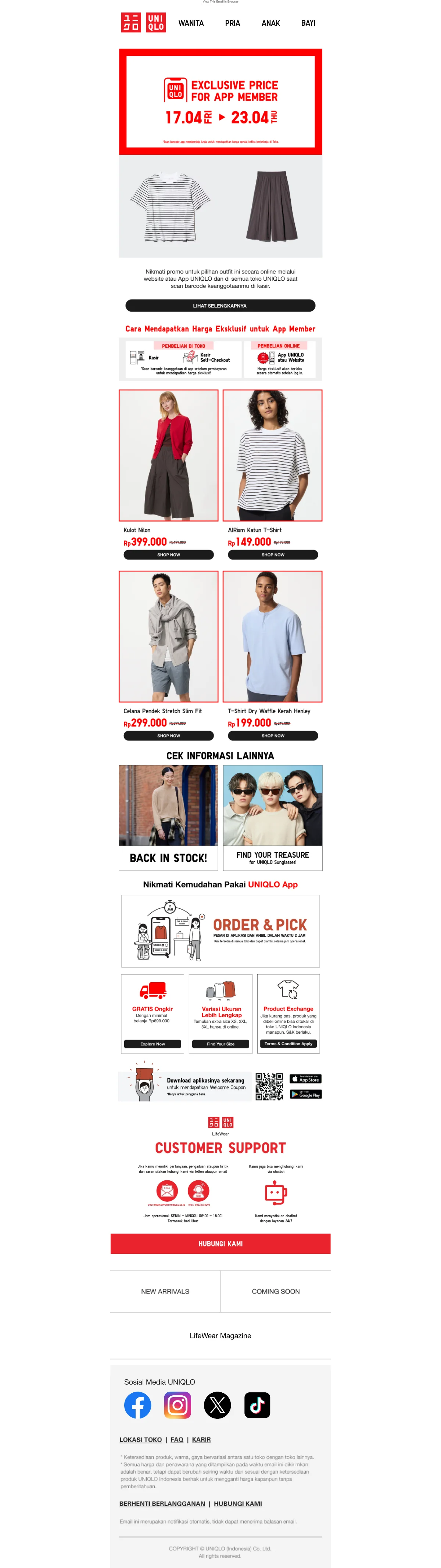Image resolution: width=441 pixels, height=1568 pixels.
Task: Click the UNIQLO logo in the header
Action: [143, 22]
